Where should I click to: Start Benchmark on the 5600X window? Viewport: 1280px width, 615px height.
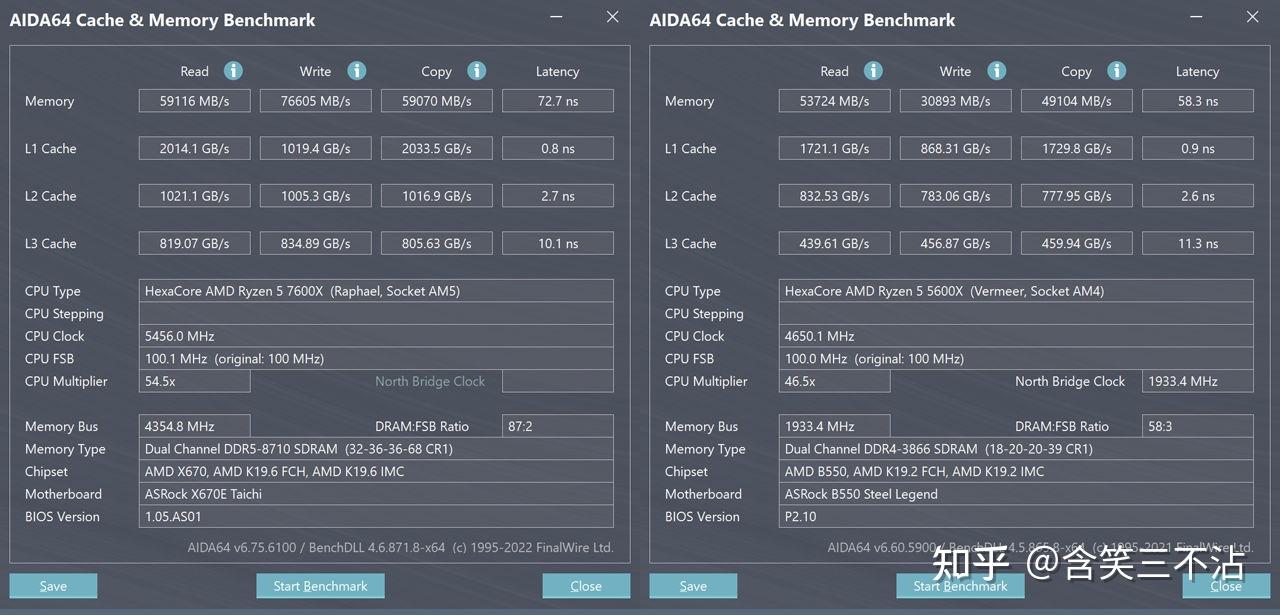(960, 585)
